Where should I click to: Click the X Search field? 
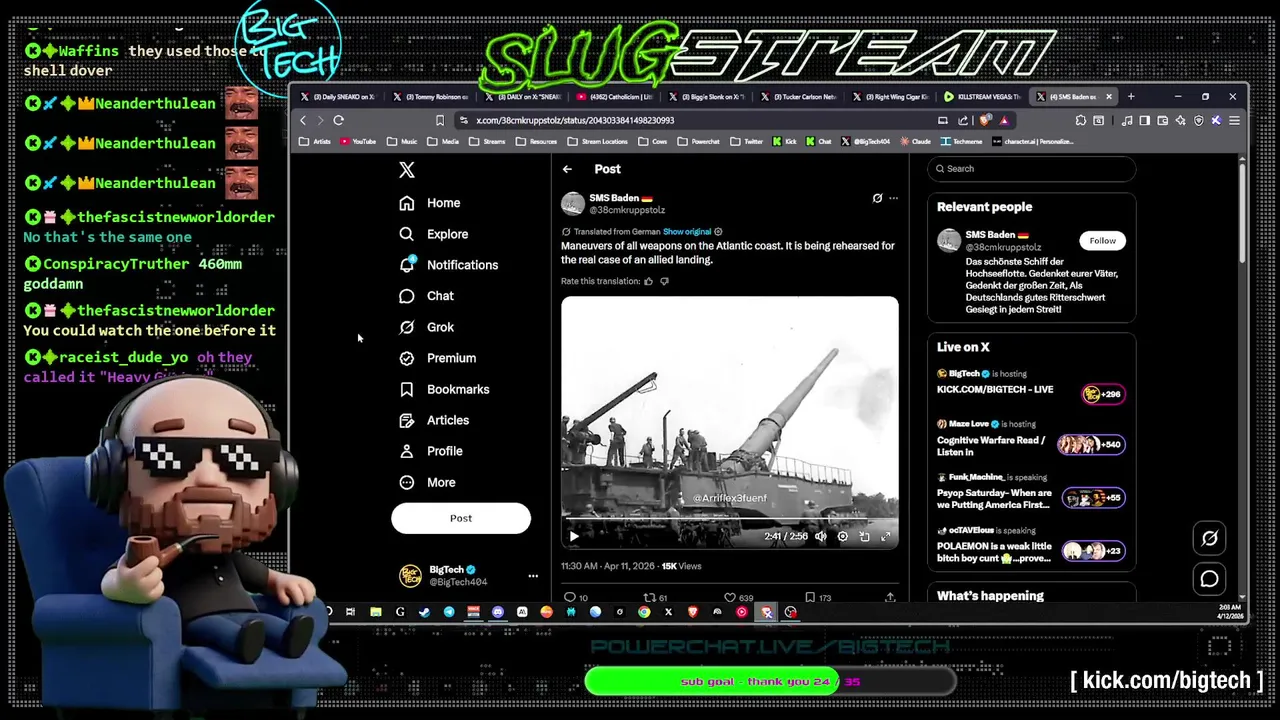(1031, 169)
